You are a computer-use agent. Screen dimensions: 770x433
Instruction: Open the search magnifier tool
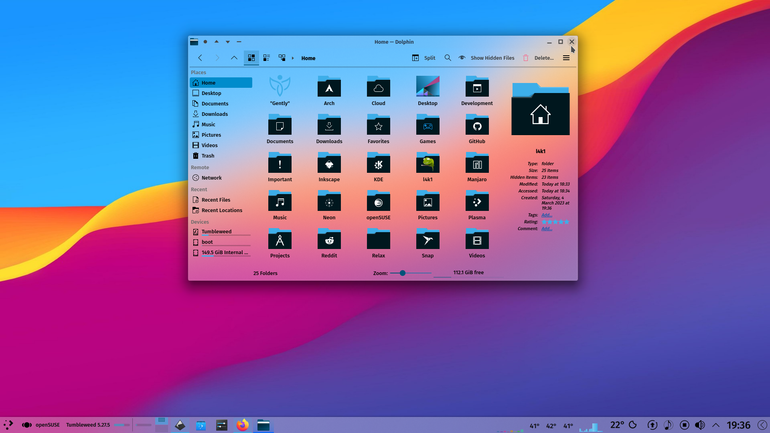point(447,58)
